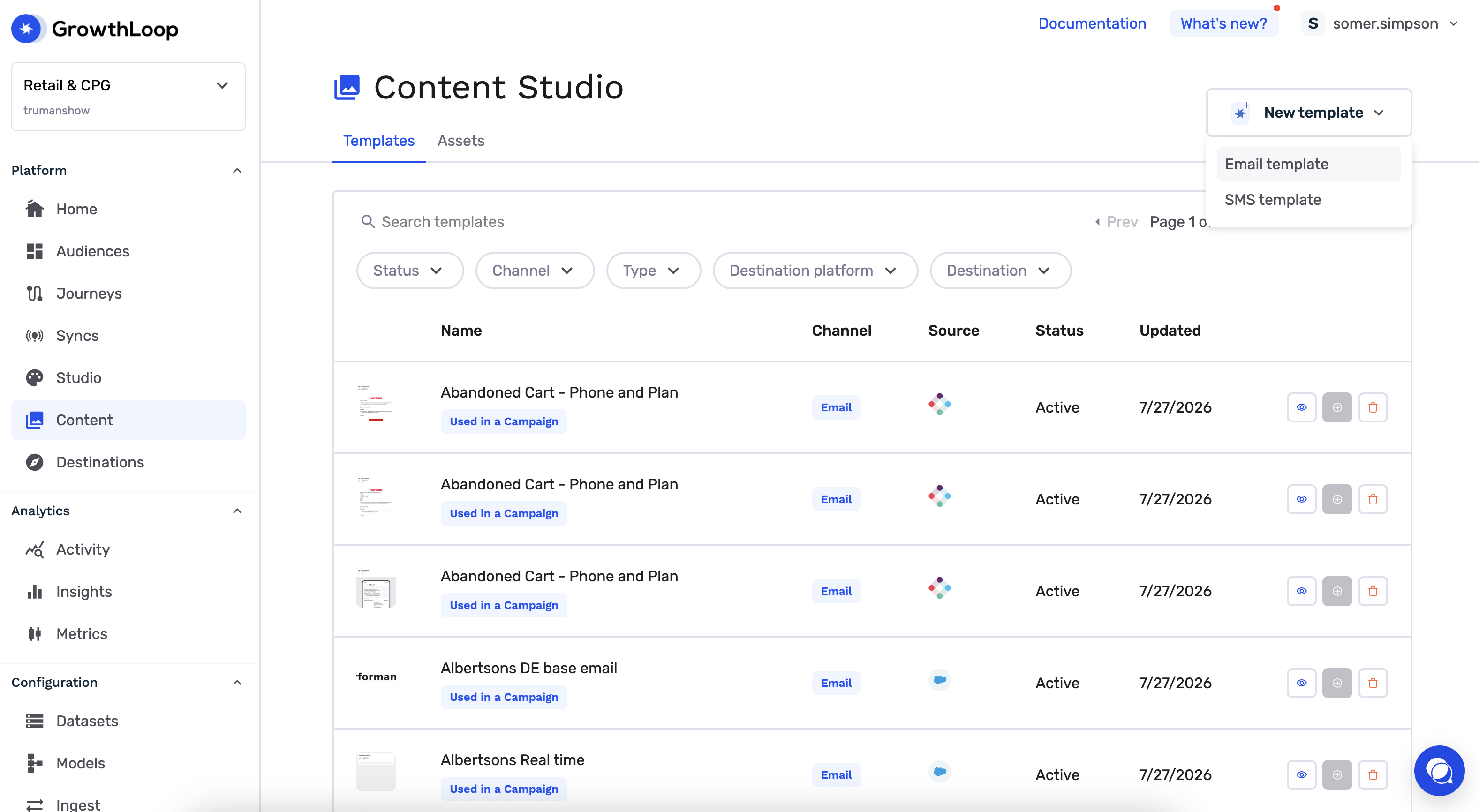The height and width of the screenshot is (812, 1479).
Task: Click the search magnifier icon
Action: (368, 221)
